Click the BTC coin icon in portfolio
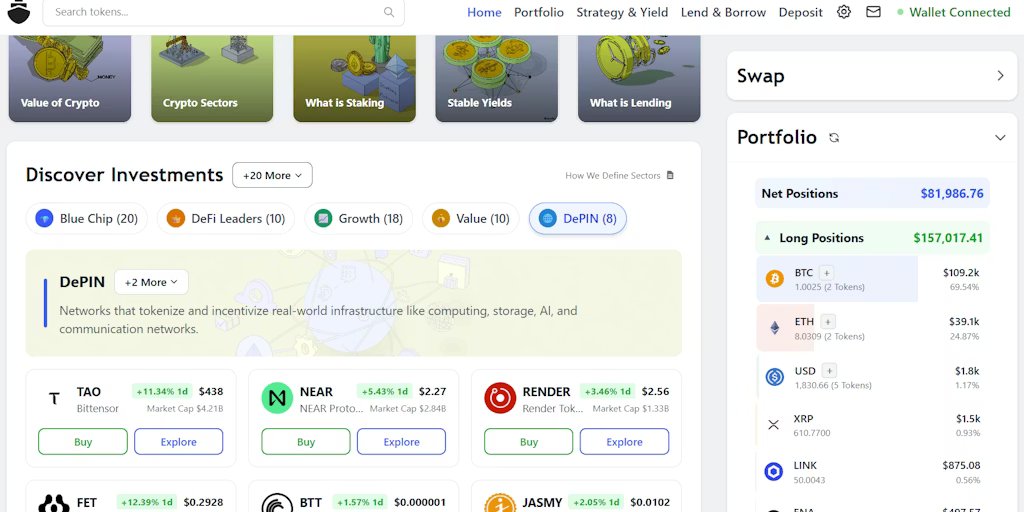Viewport: 1024px width, 512px height. coord(774,279)
